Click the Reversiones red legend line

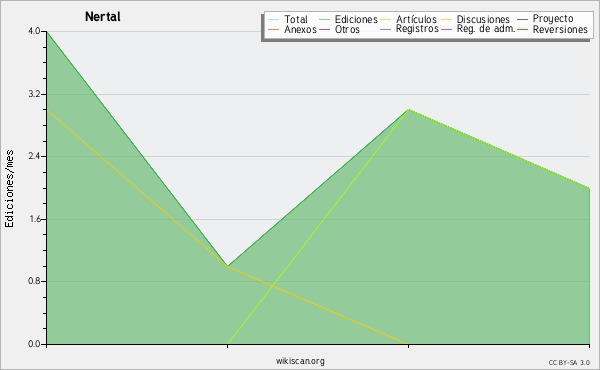point(523,30)
